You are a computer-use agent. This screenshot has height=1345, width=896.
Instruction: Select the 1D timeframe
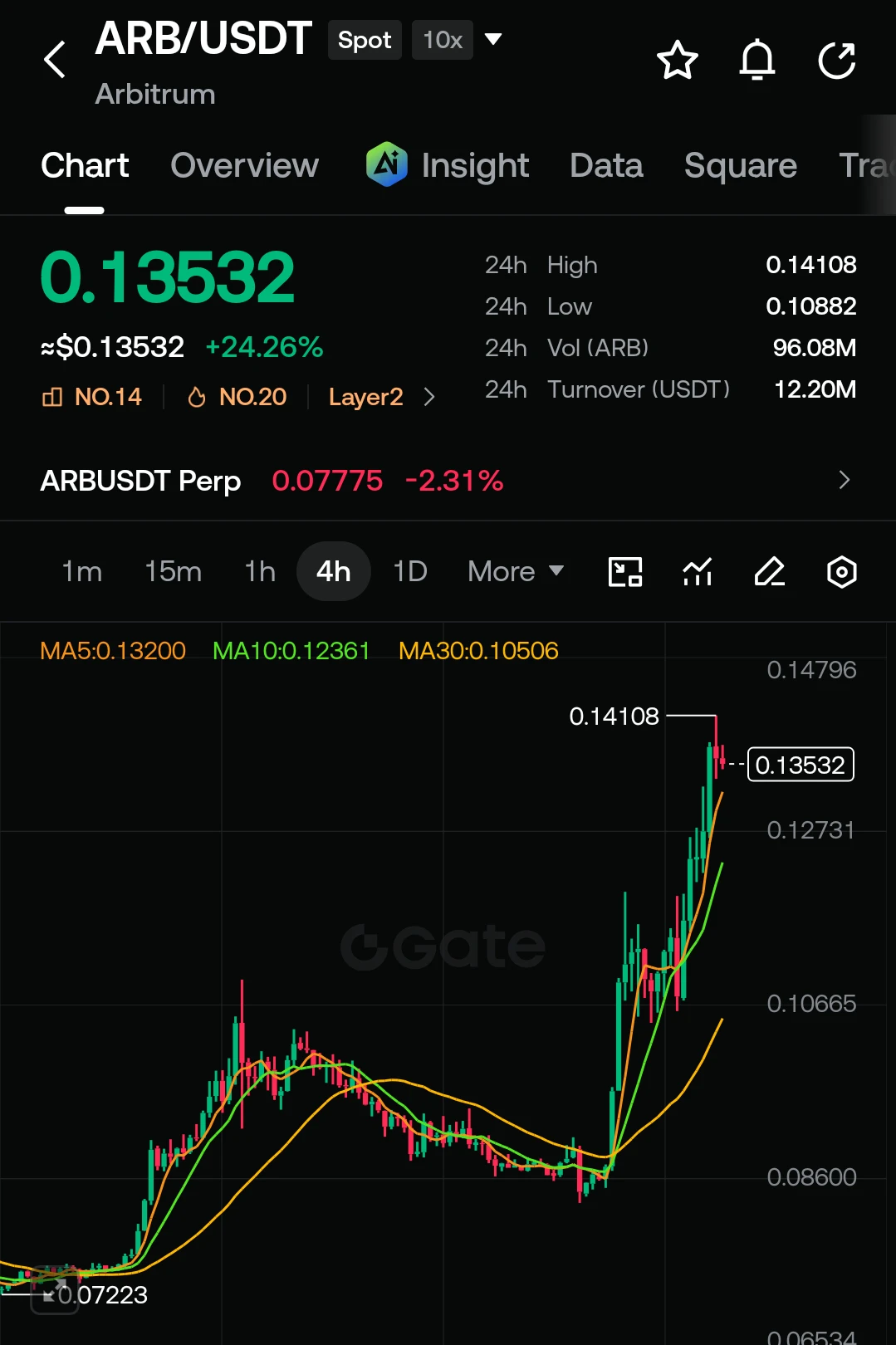pos(410,571)
